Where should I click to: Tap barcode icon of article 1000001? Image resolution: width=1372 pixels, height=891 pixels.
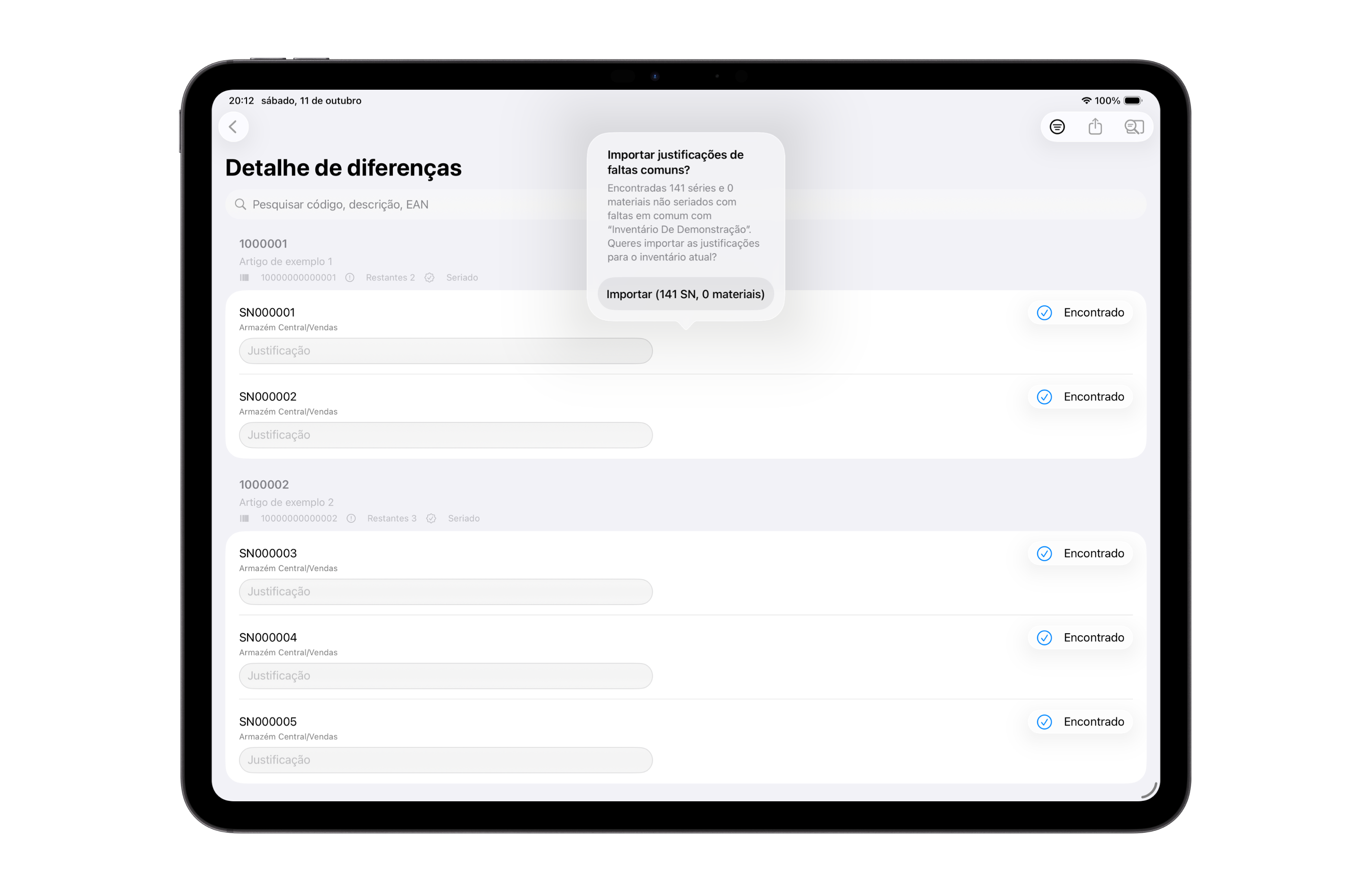coord(245,277)
